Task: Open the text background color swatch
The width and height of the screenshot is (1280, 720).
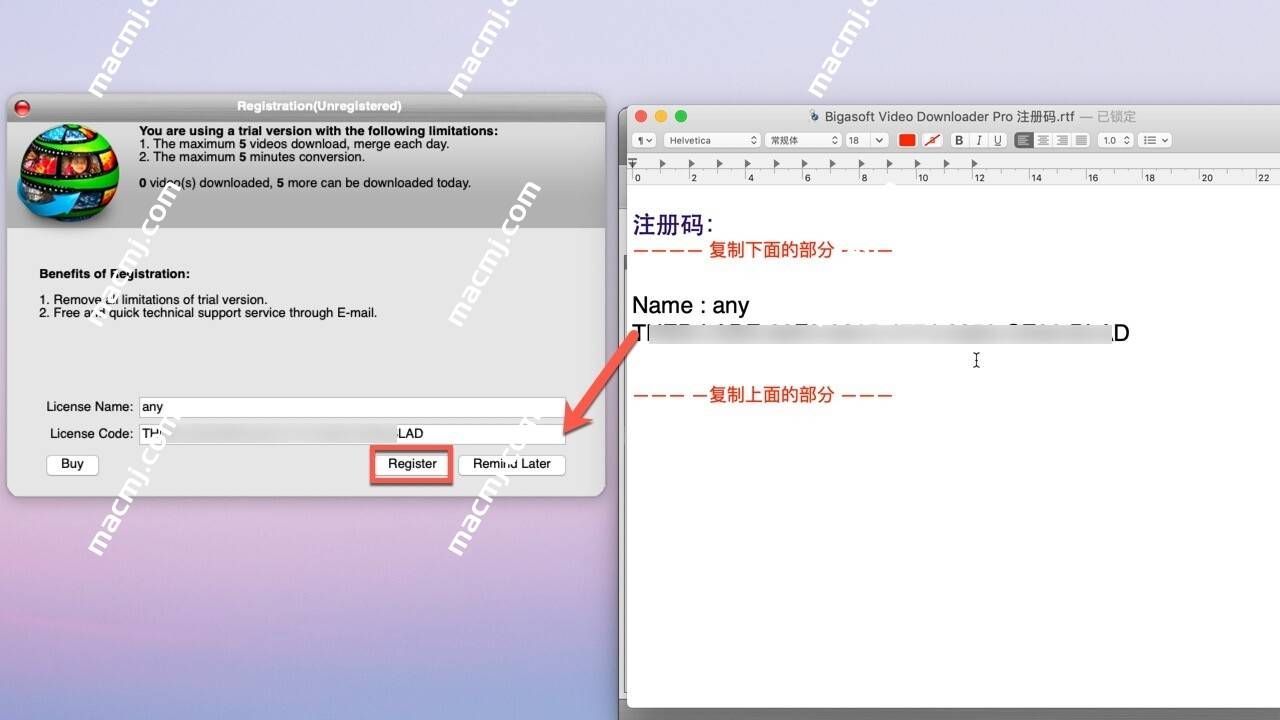Action: click(x=931, y=140)
